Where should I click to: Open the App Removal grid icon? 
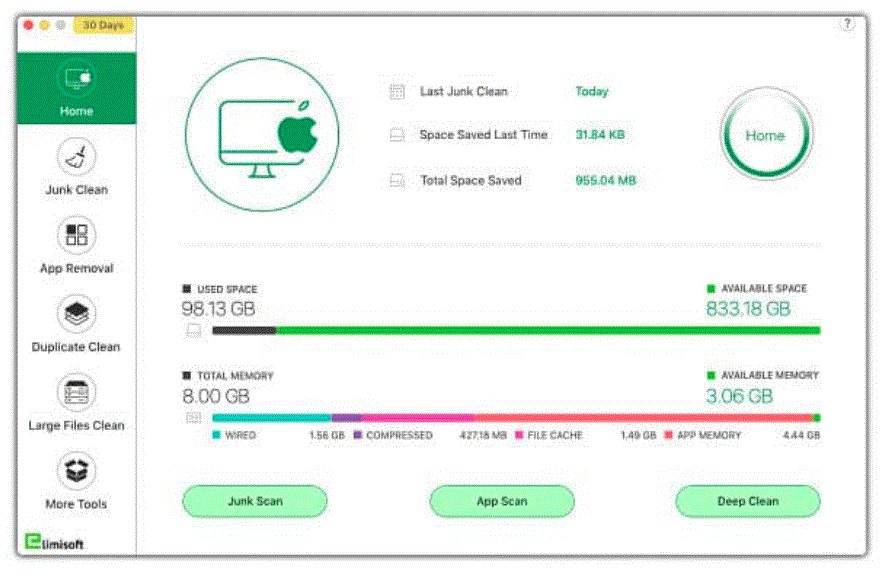click(76, 235)
